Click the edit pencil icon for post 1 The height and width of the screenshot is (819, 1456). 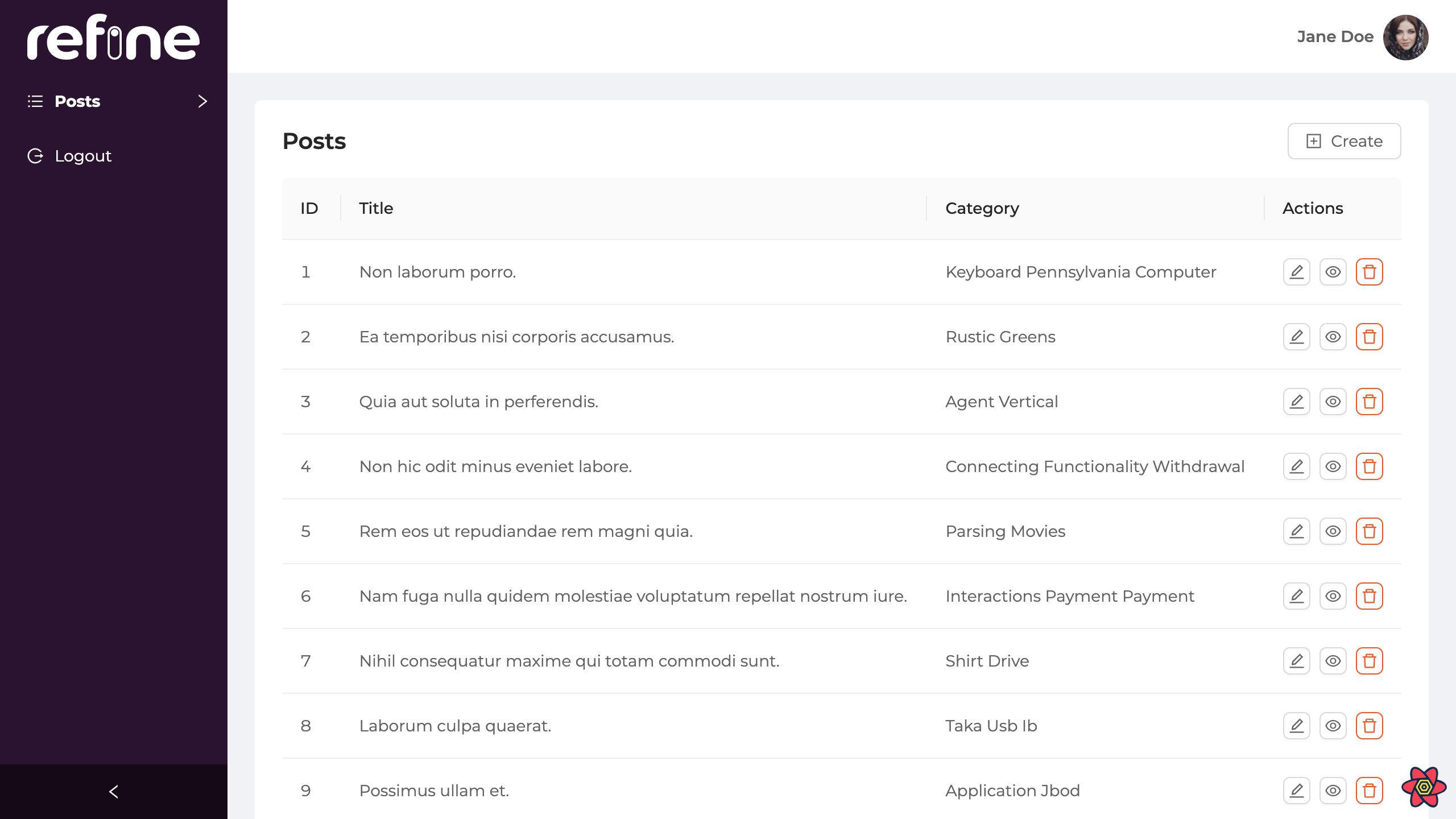tap(1296, 272)
